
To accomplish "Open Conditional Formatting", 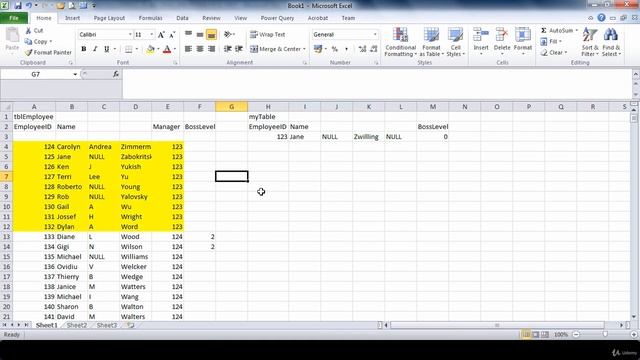I will pos(400,42).
